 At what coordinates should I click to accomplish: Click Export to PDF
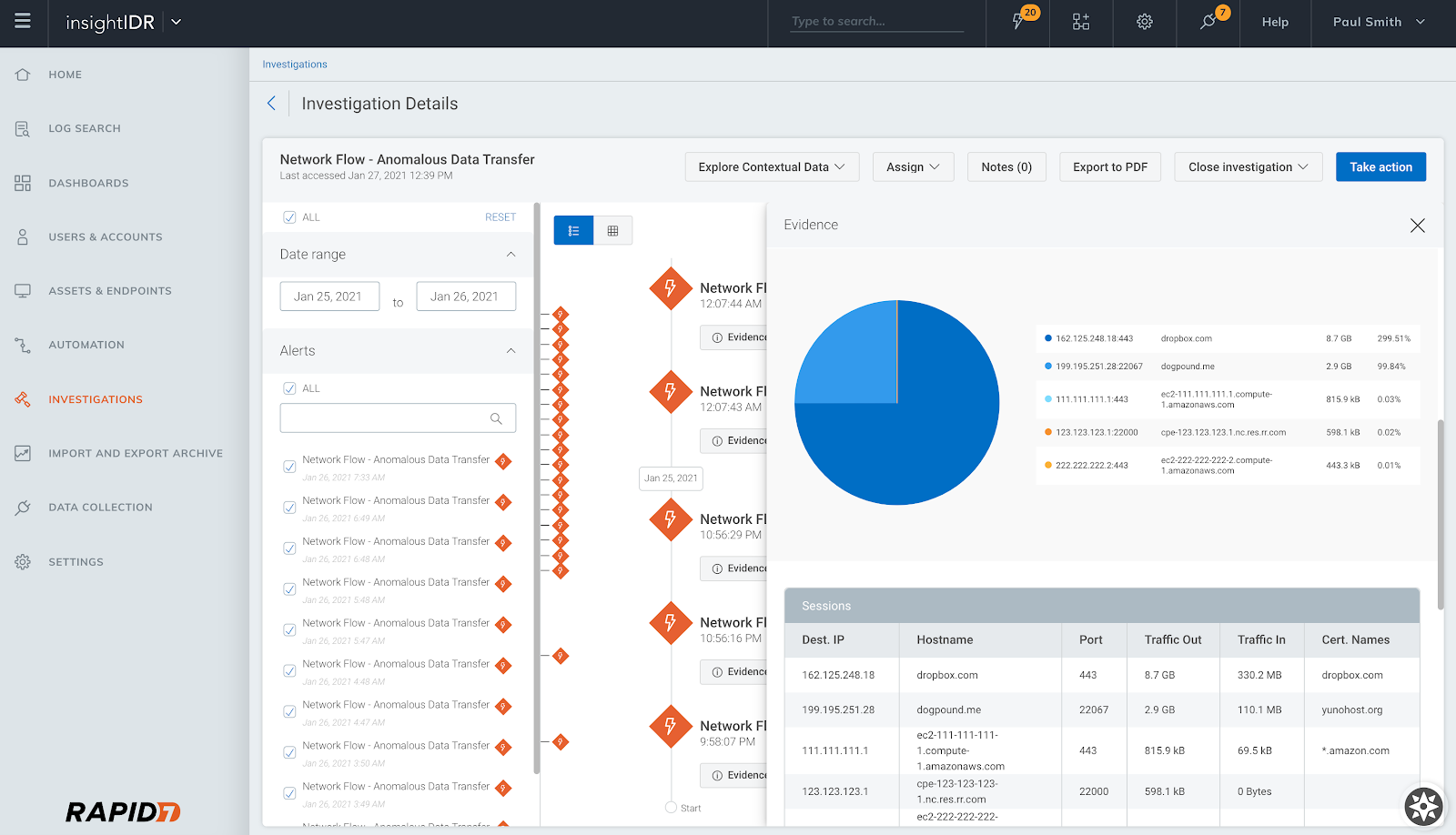point(1109,167)
